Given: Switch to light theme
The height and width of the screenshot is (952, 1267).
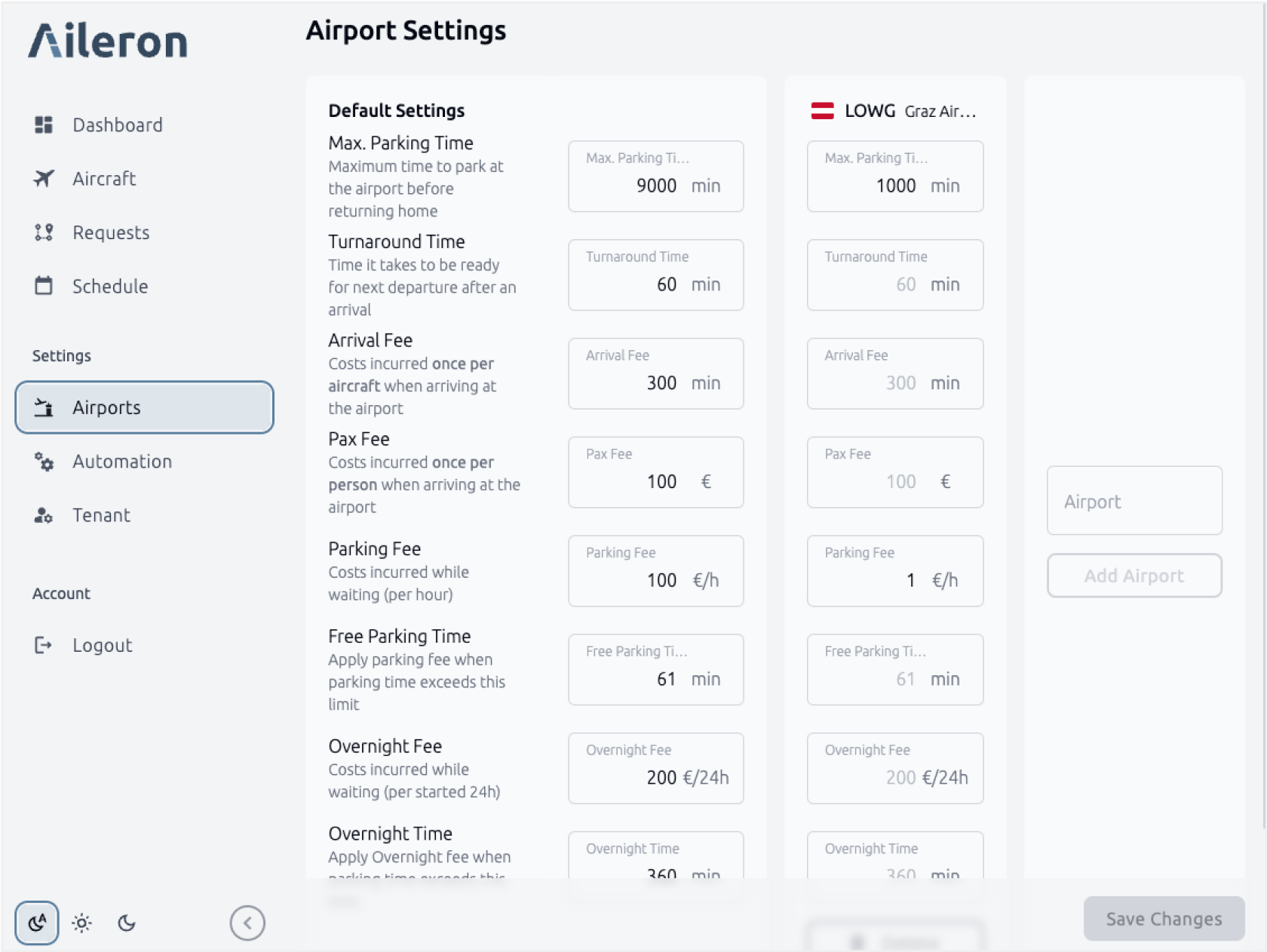Looking at the screenshot, I should tap(81, 922).
